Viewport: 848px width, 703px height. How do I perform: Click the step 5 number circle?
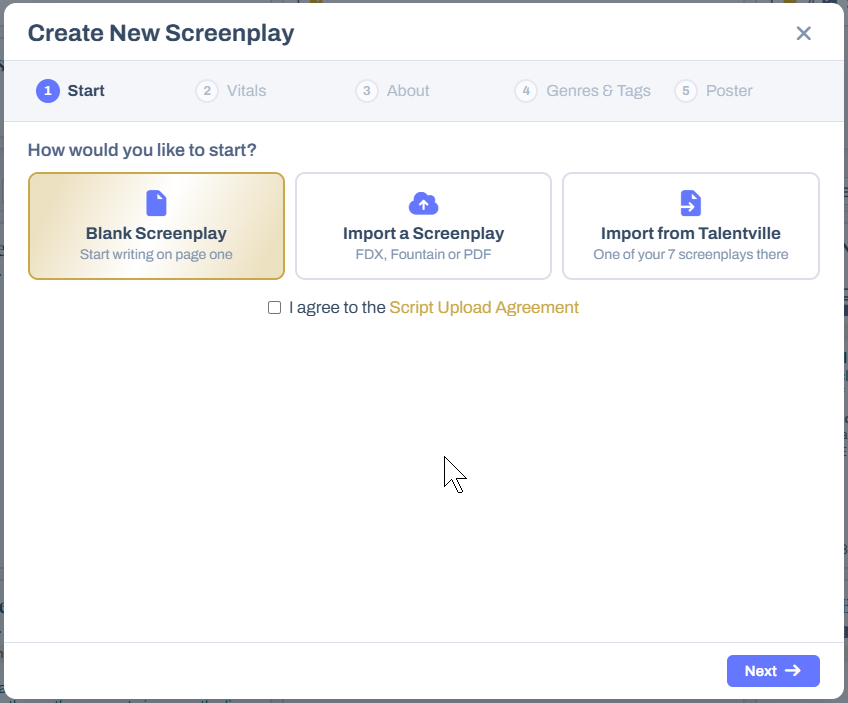[x=686, y=91]
